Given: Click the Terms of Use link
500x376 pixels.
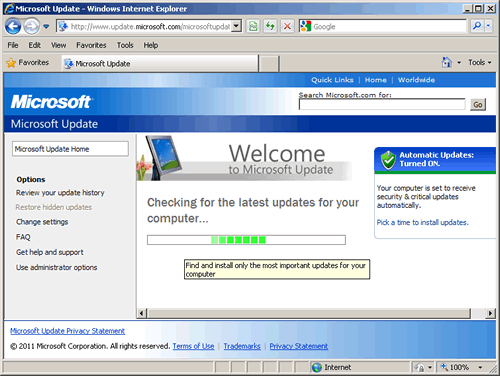Looking at the screenshot, I should [193, 346].
